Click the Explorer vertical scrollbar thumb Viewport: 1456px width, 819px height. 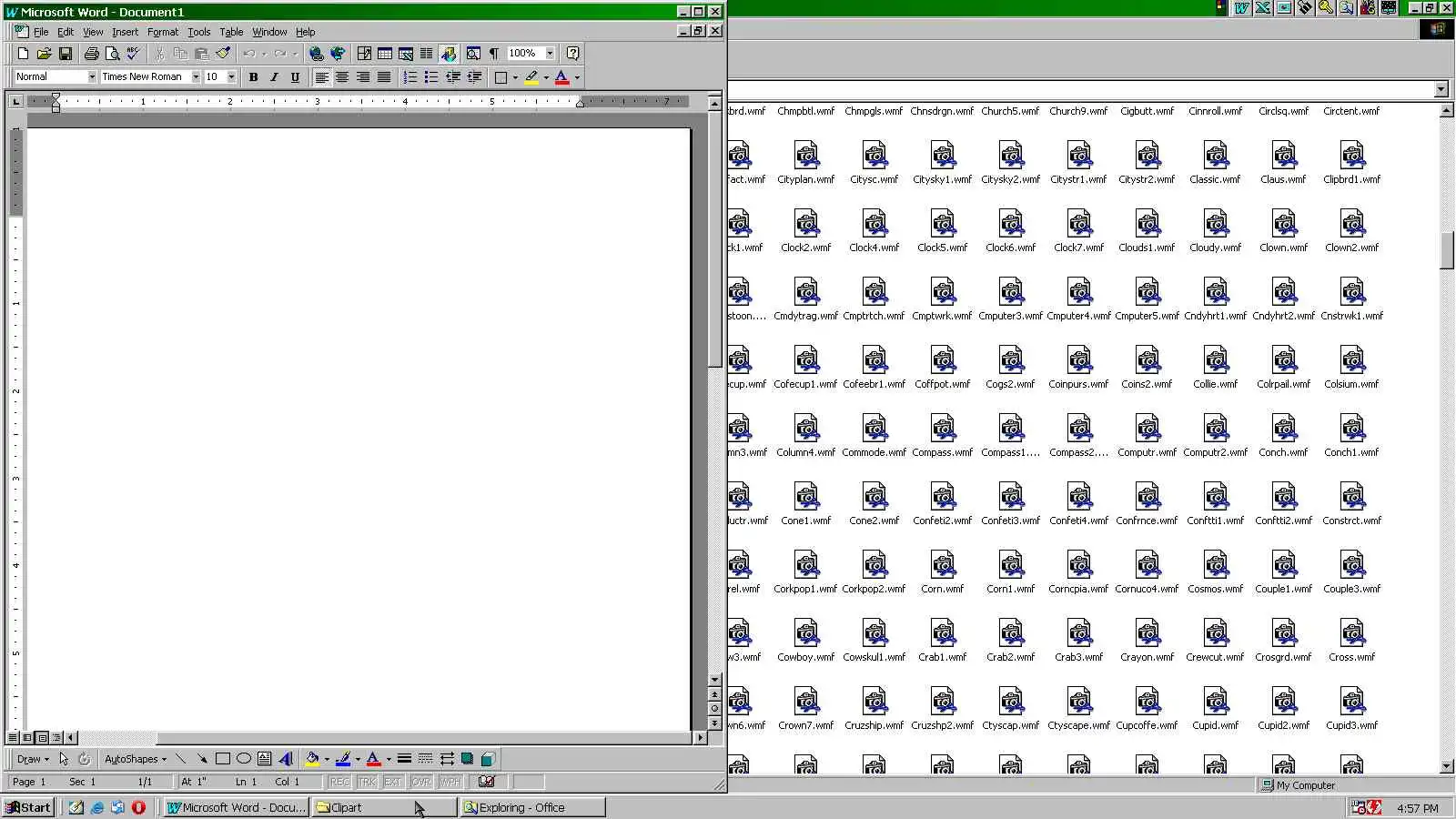[1447, 251]
